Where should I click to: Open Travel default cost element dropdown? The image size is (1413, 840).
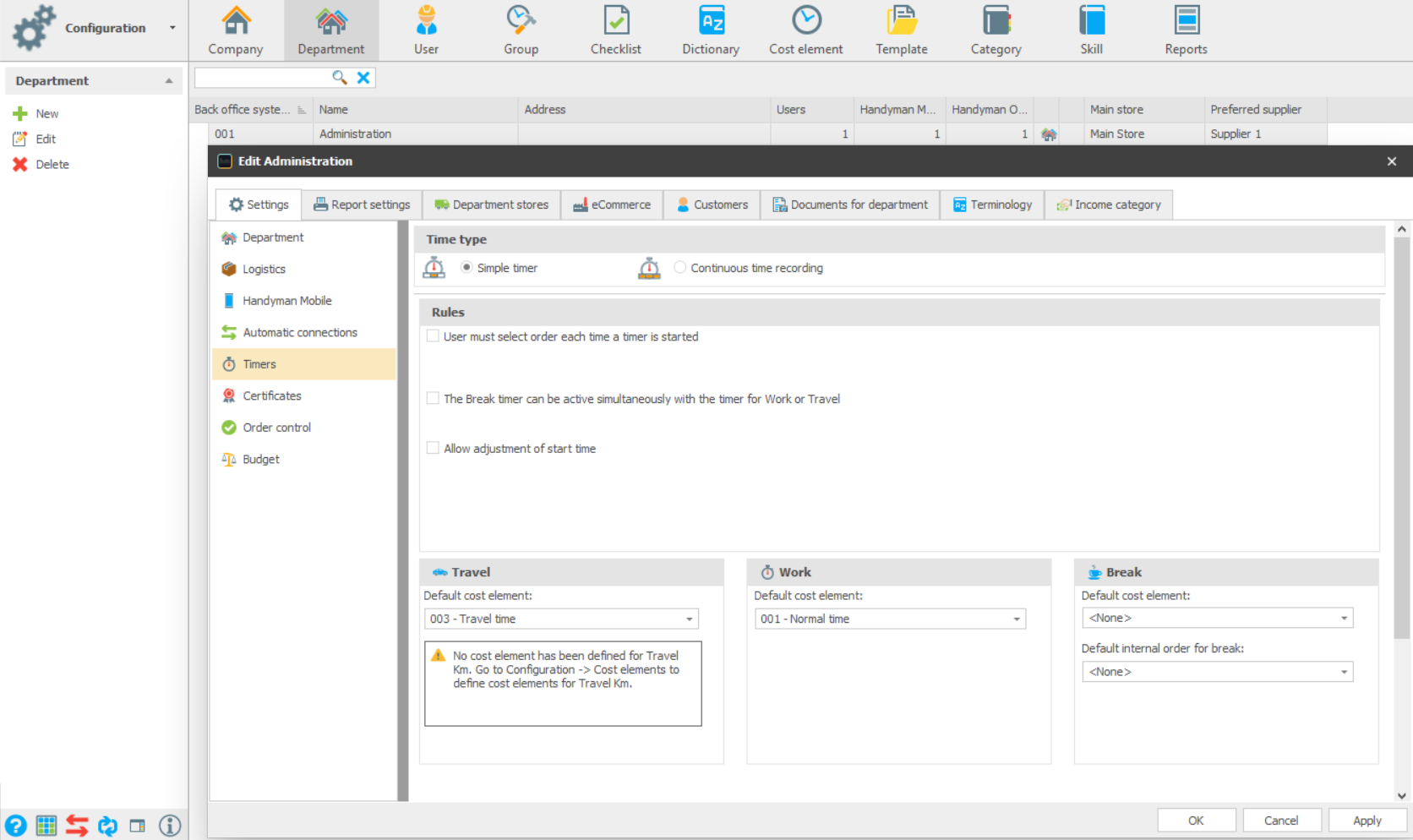(690, 619)
